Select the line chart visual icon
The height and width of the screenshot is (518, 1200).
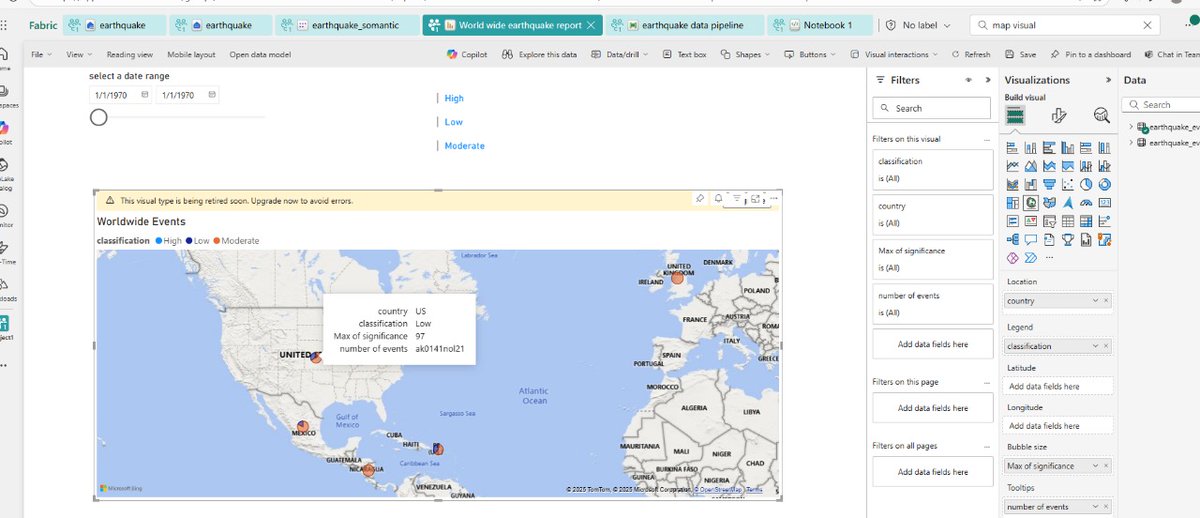click(x=1013, y=166)
